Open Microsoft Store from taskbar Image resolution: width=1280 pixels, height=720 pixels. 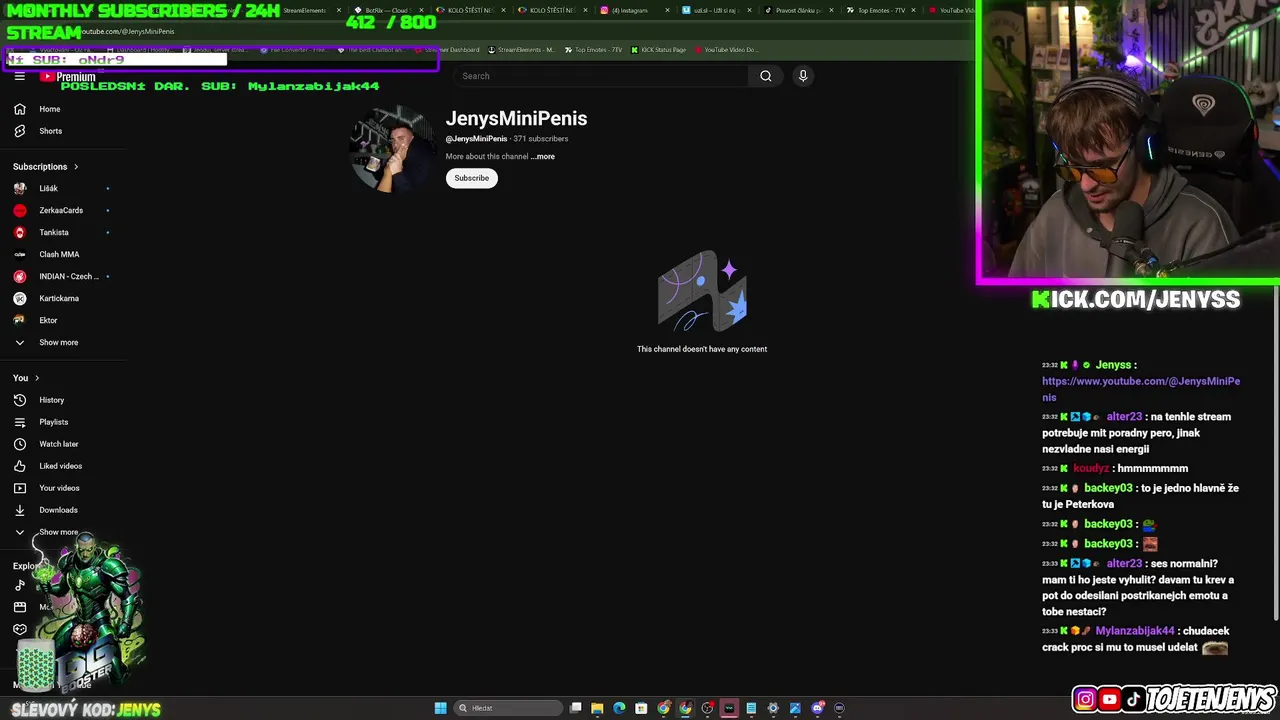[x=641, y=708]
